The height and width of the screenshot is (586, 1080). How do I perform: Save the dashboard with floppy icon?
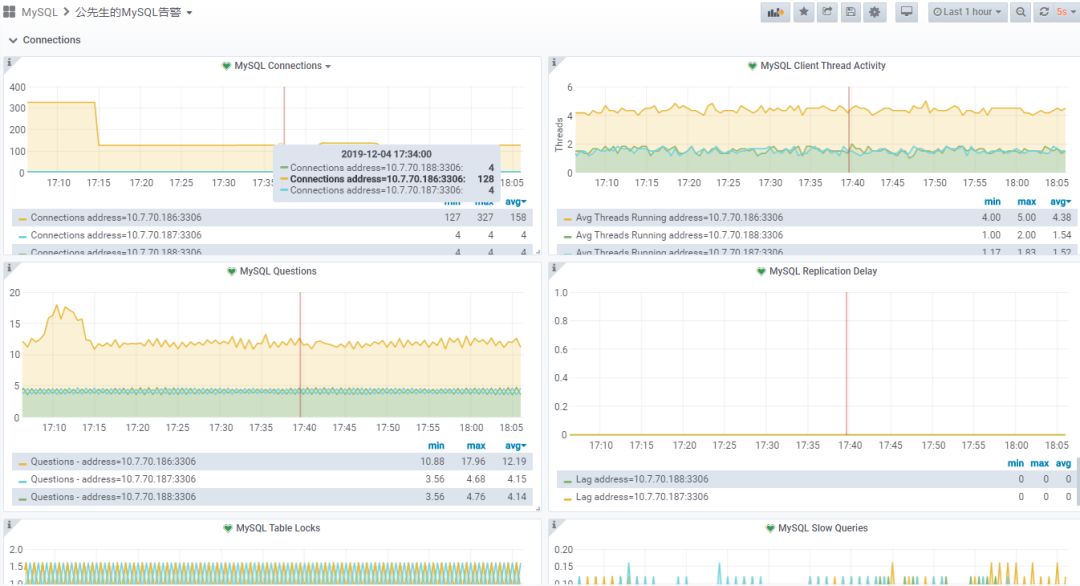tap(851, 12)
